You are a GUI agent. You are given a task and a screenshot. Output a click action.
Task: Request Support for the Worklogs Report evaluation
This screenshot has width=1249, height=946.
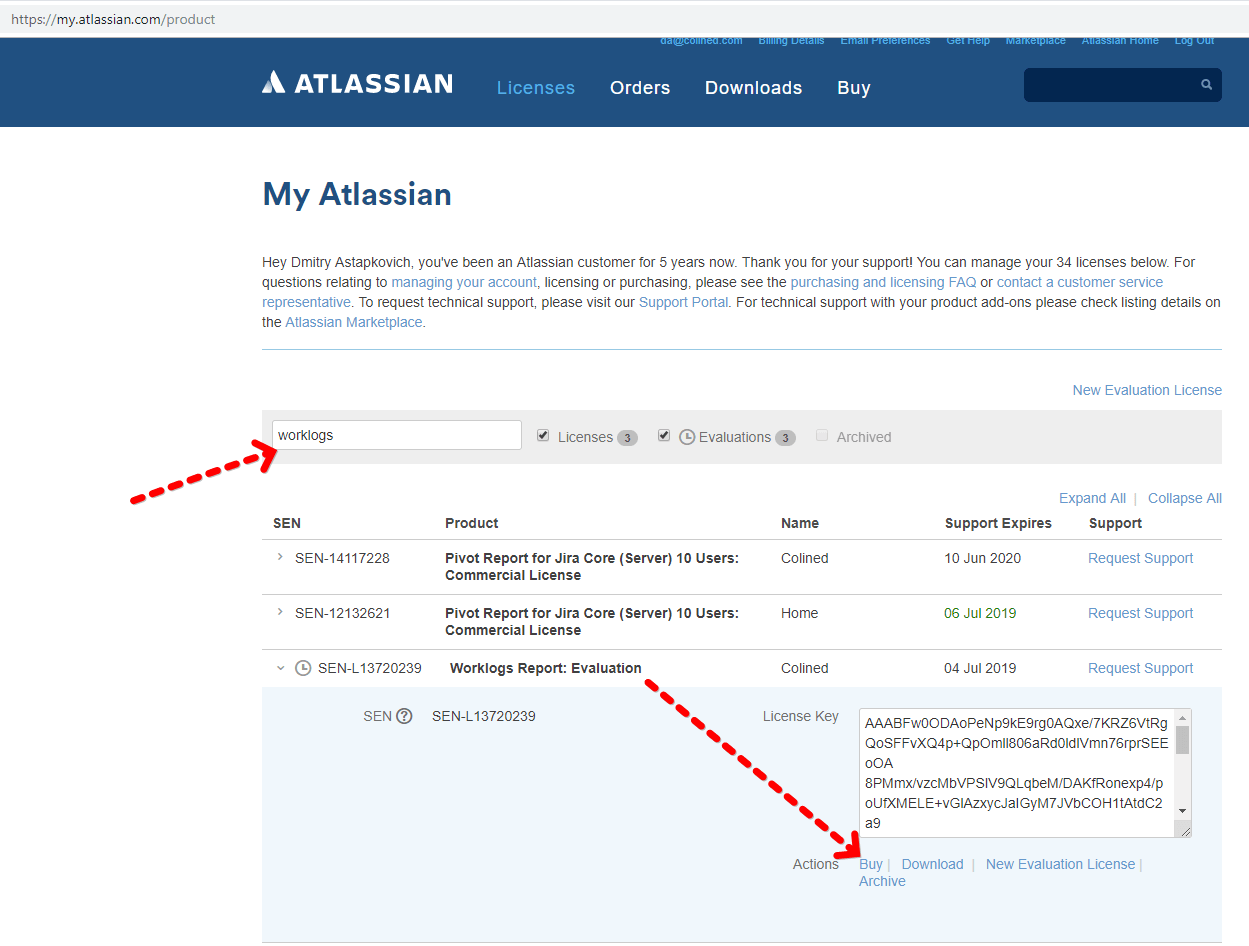point(1140,668)
